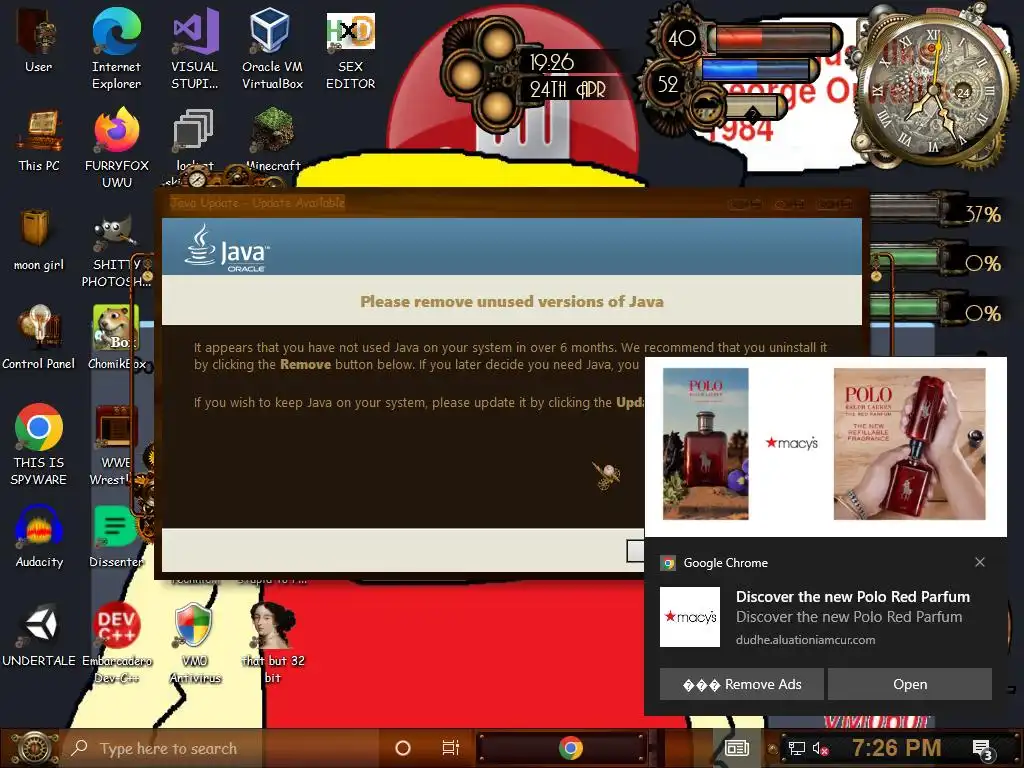
Task: Click 19:26 digital time gadget
Action: [552, 63]
